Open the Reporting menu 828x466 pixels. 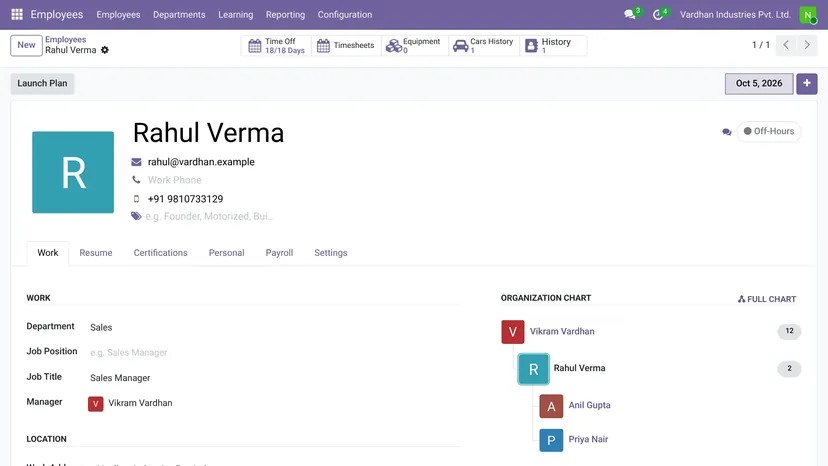tap(285, 15)
